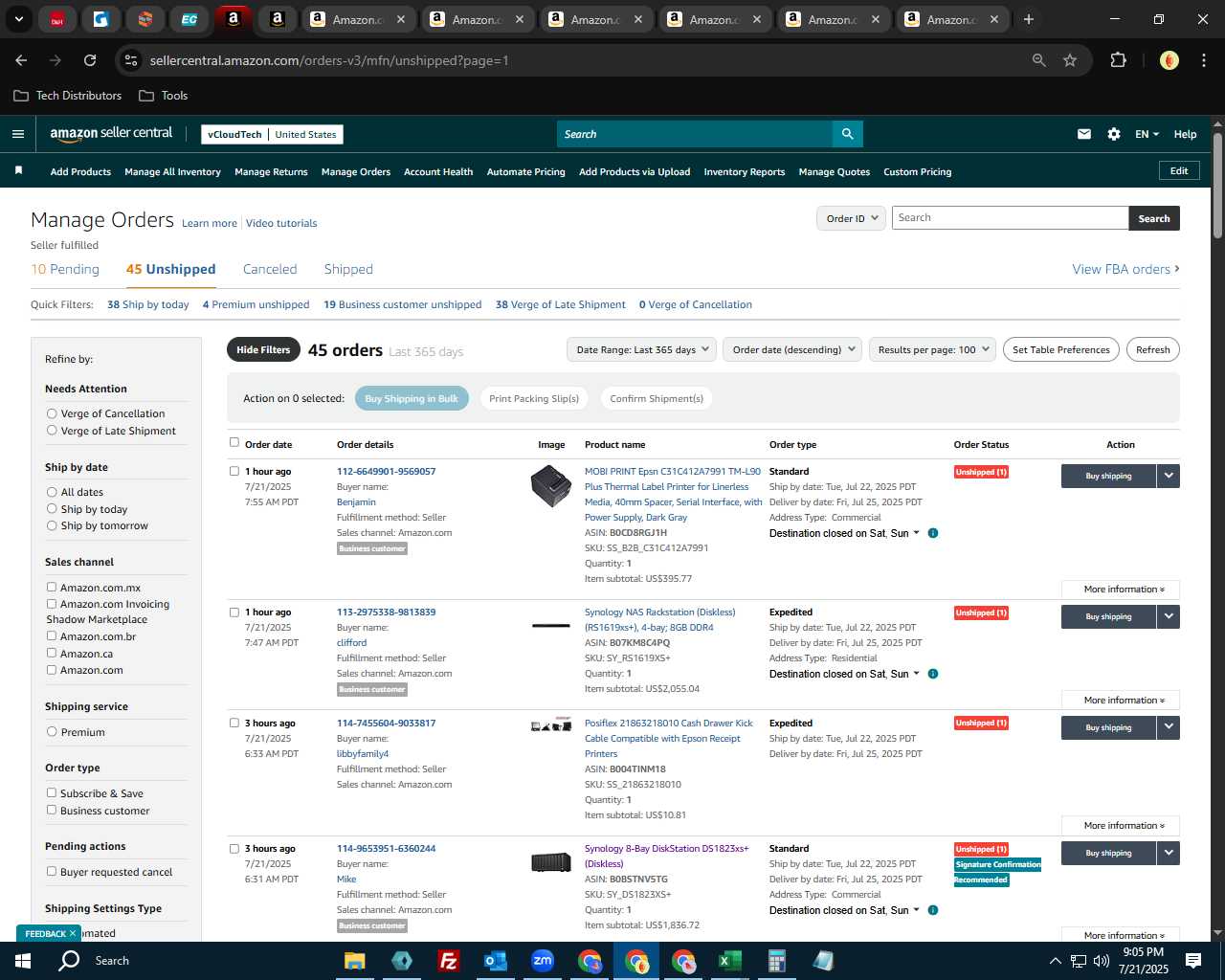Click Set Table Preferences button
Image resolution: width=1225 pixels, height=980 pixels.
point(1061,349)
